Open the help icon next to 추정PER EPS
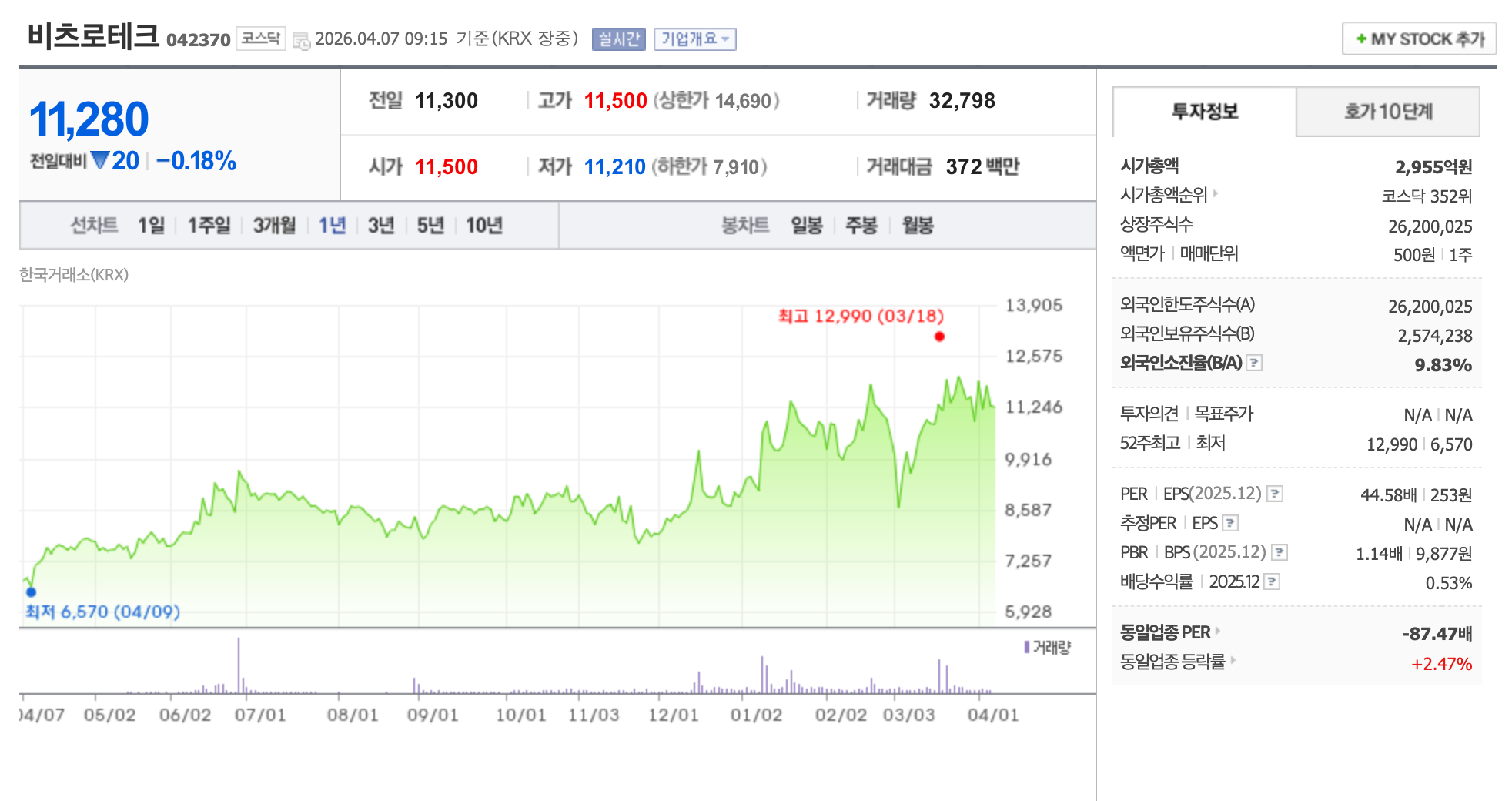1512x801 pixels. [x=1230, y=523]
